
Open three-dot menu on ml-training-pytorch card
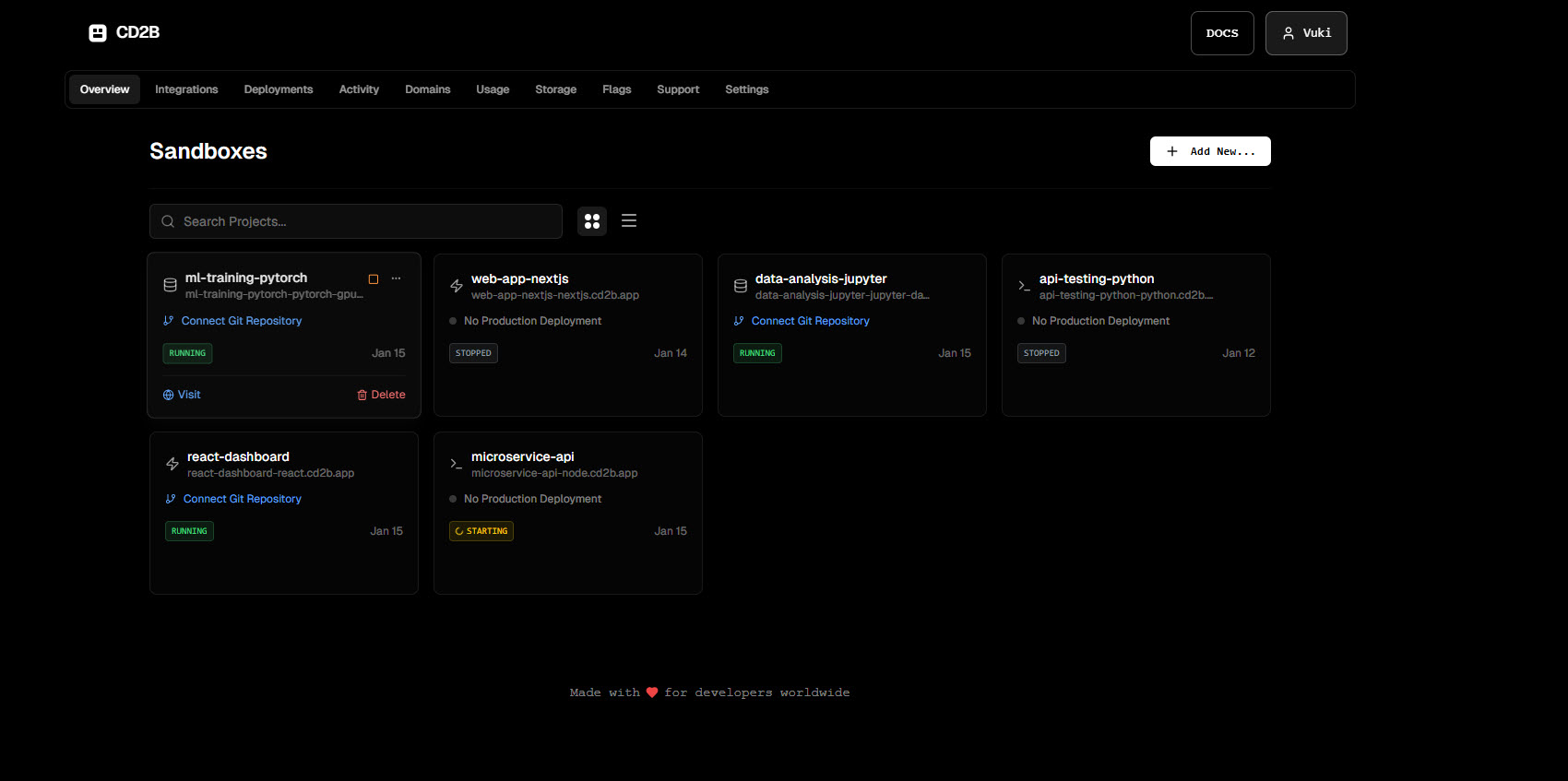click(396, 278)
